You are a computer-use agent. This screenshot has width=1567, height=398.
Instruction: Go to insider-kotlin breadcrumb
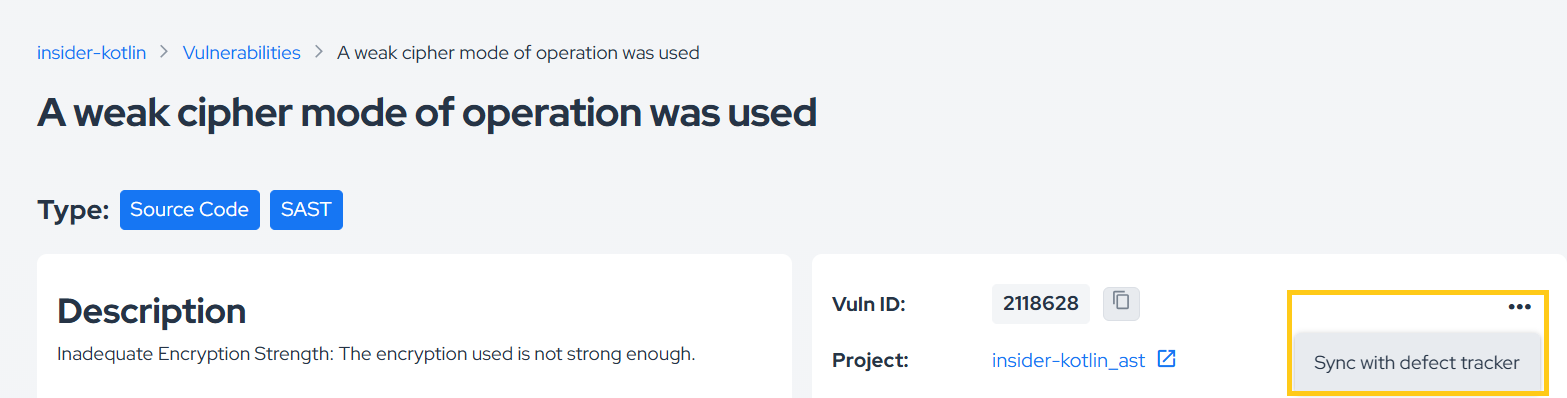[91, 53]
